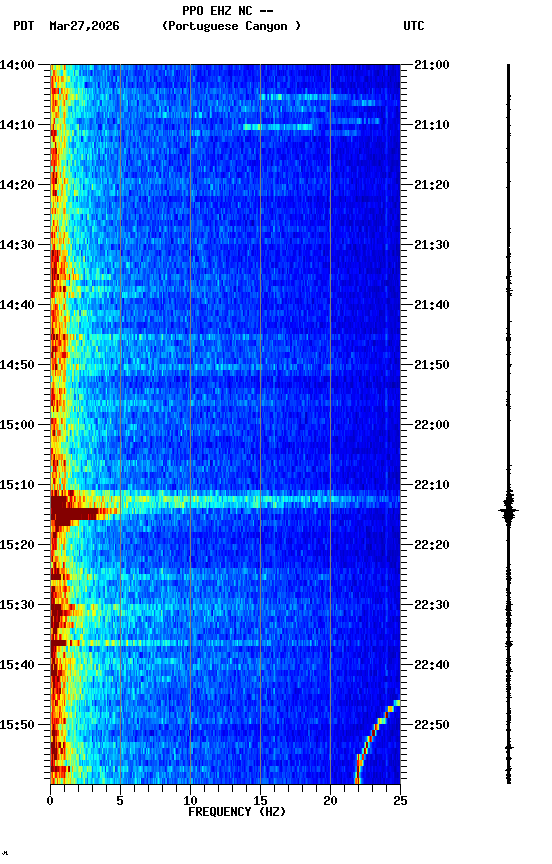Click the 15:40 PDT time label

17,666
